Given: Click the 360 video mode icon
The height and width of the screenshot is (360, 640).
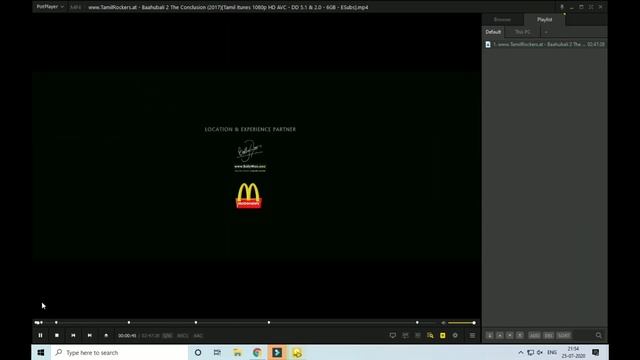Looking at the screenshot, I should pyautogui.click(x=418, y=336).
